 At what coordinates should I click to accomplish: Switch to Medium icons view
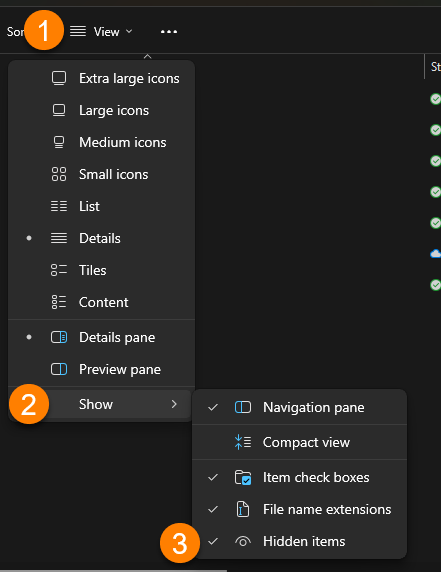coord(101,142)
